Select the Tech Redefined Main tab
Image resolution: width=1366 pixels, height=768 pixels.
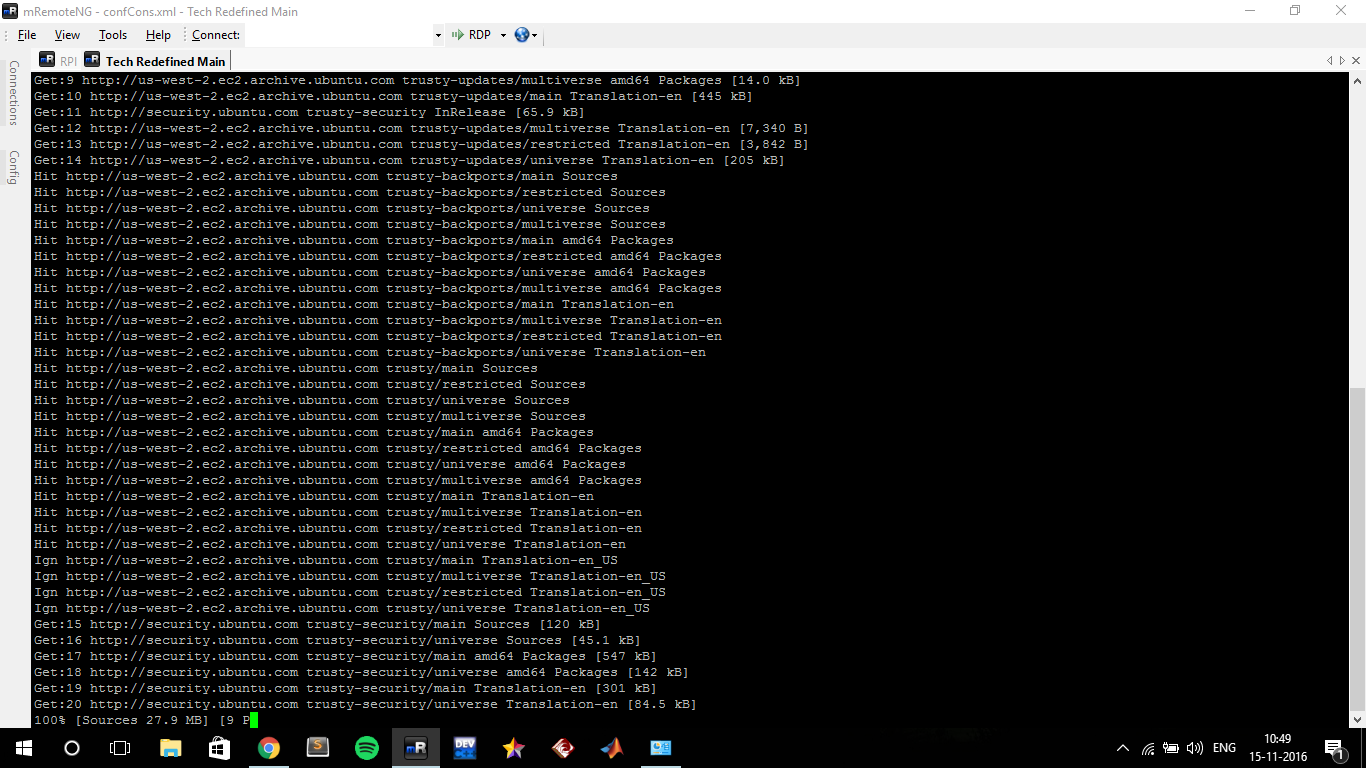pos(156,61)
